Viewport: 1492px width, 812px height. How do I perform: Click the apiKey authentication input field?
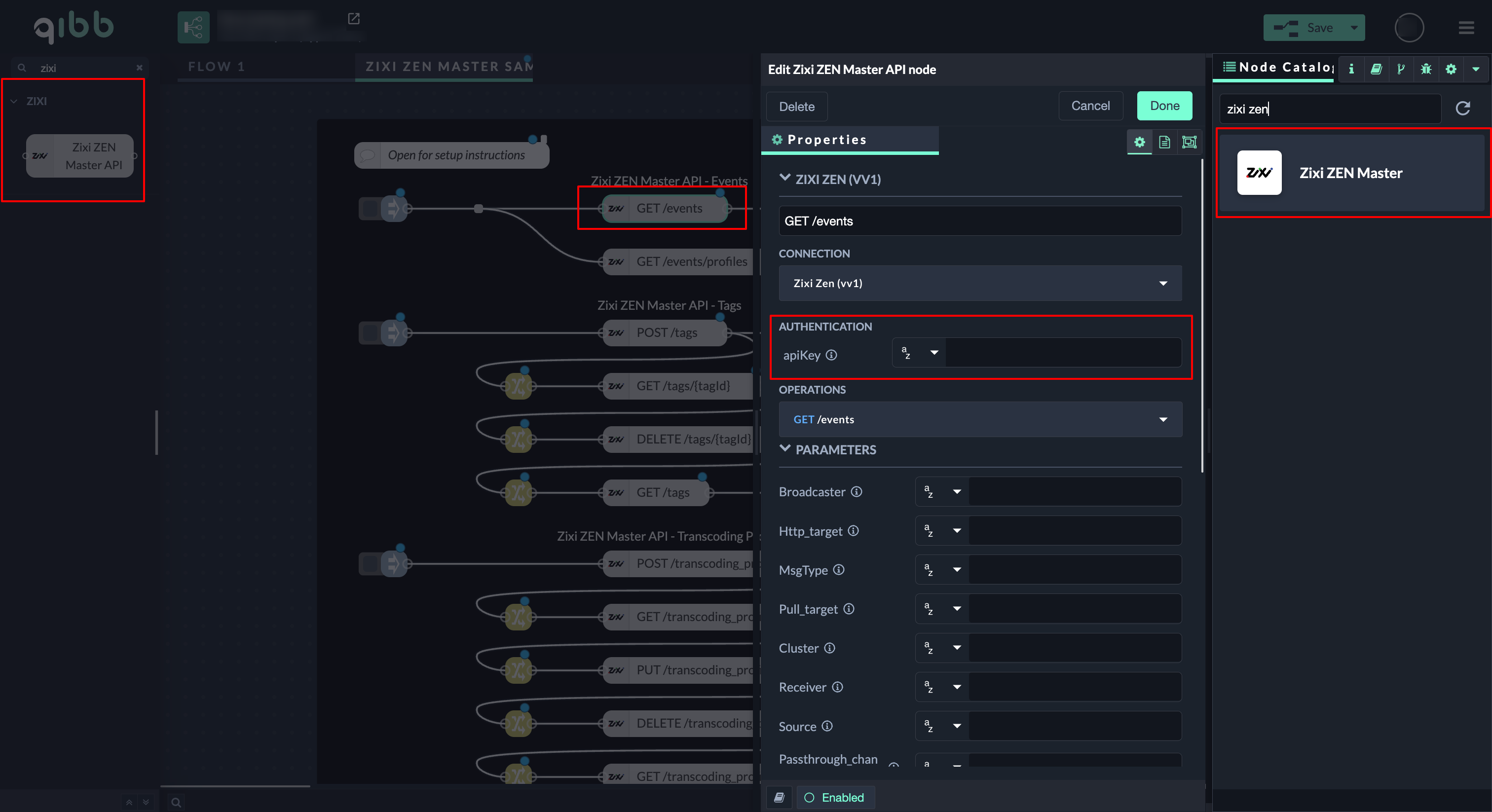pos(1062,353)
